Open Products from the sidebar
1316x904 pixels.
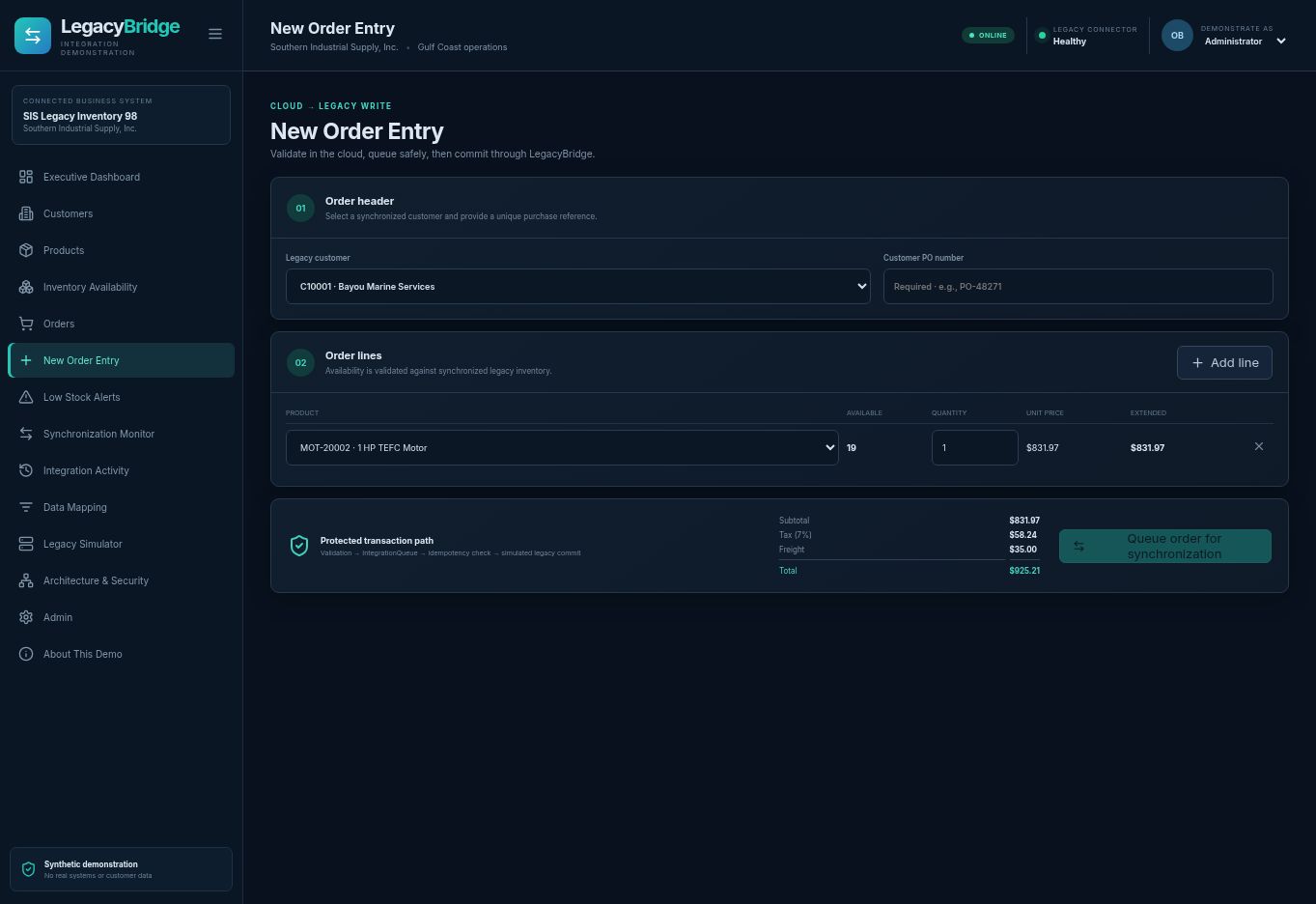[x=122, y=250]
